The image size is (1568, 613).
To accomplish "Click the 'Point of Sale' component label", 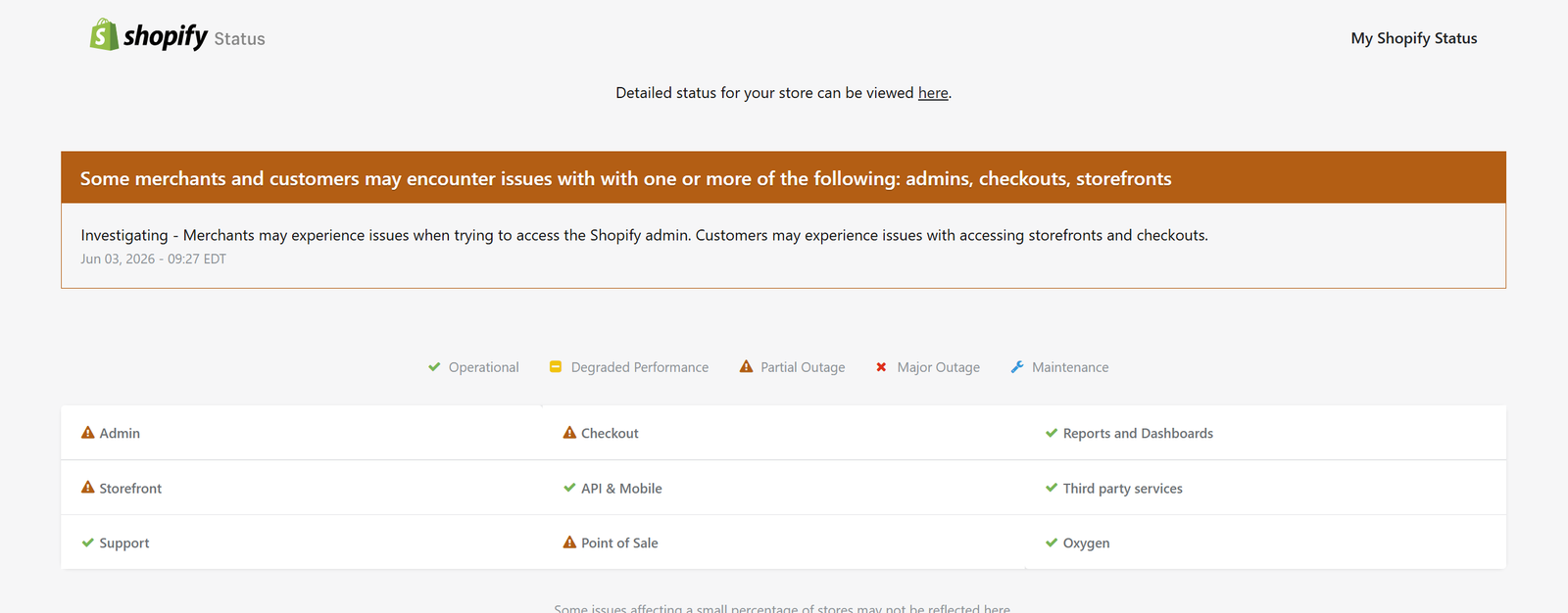I will (x=619, y=542).
